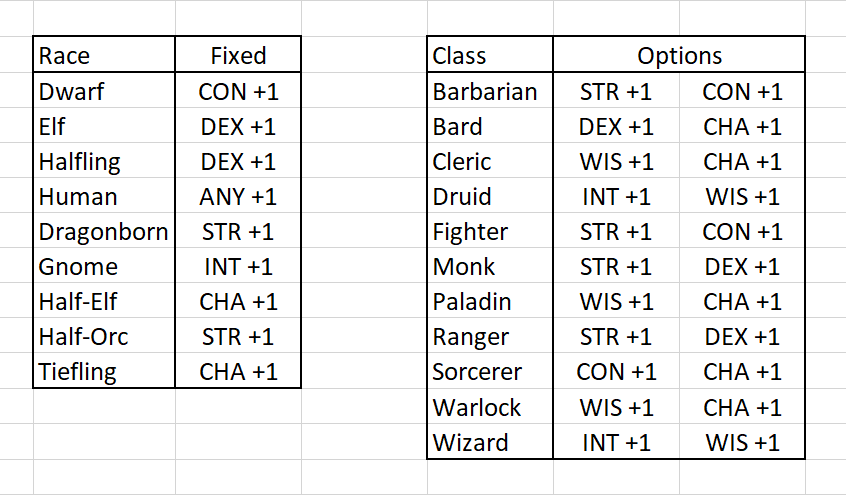Select the Sorcerer cell
Image resolution: width=846 pixels, height=495 pixels.
(490, 372)
